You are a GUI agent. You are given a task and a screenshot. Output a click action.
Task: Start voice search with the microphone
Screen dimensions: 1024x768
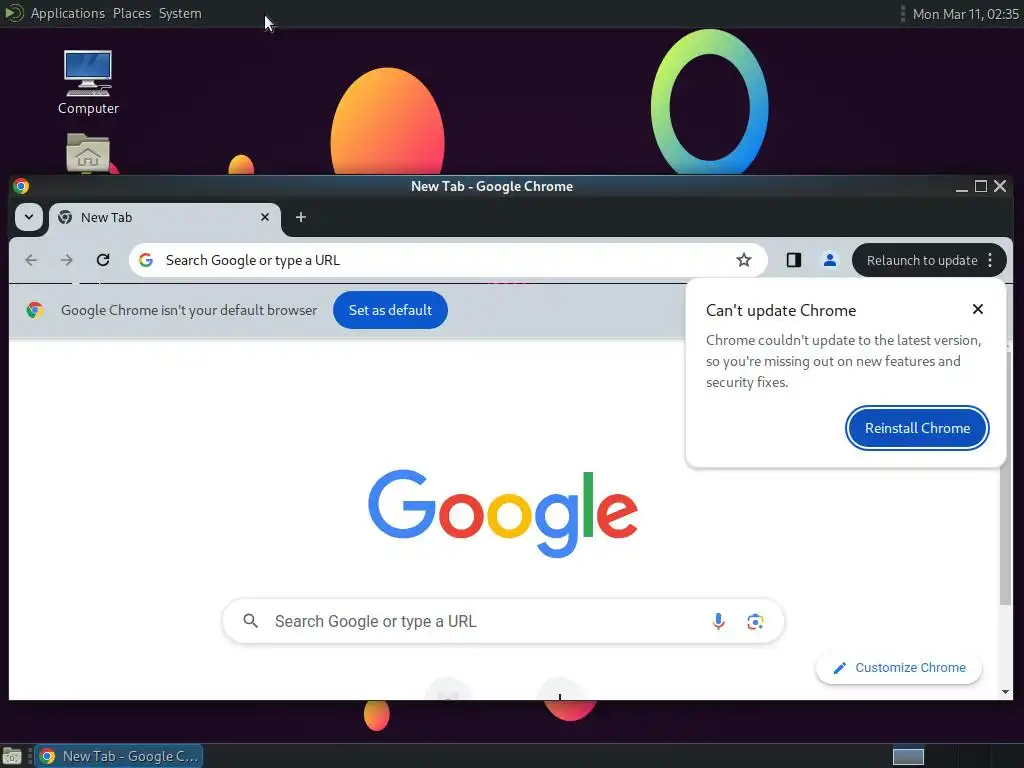(718, 621)
